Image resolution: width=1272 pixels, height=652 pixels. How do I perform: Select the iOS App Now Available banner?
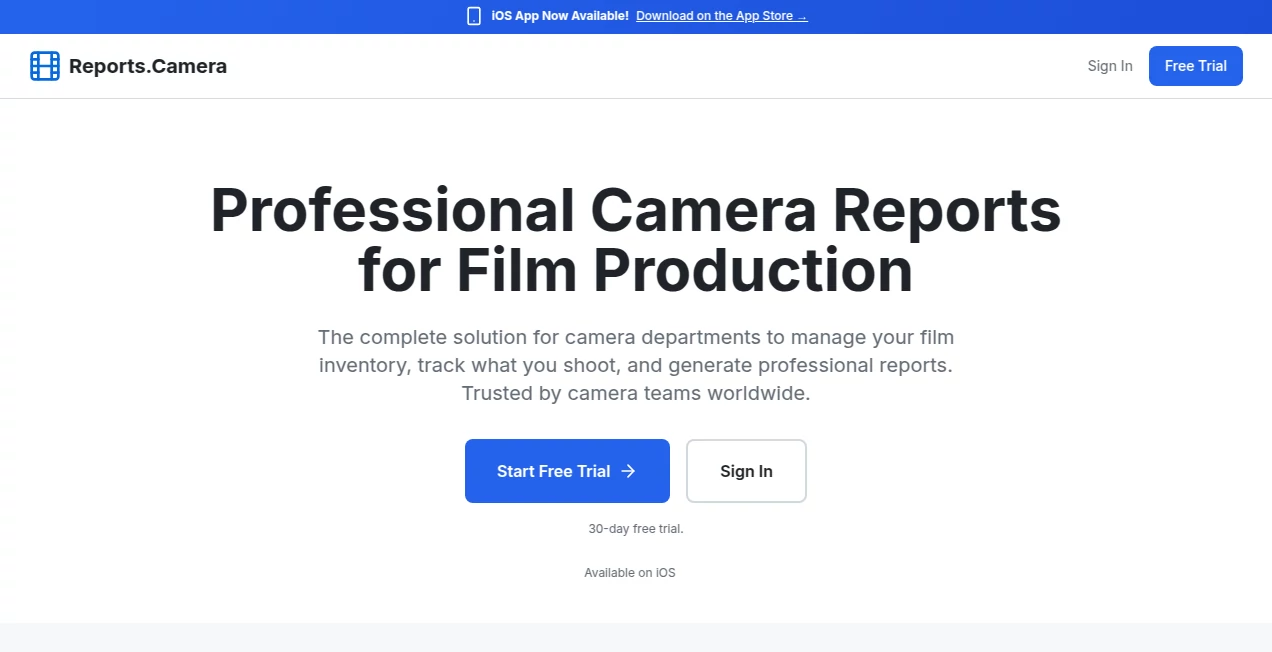(558, 16)
